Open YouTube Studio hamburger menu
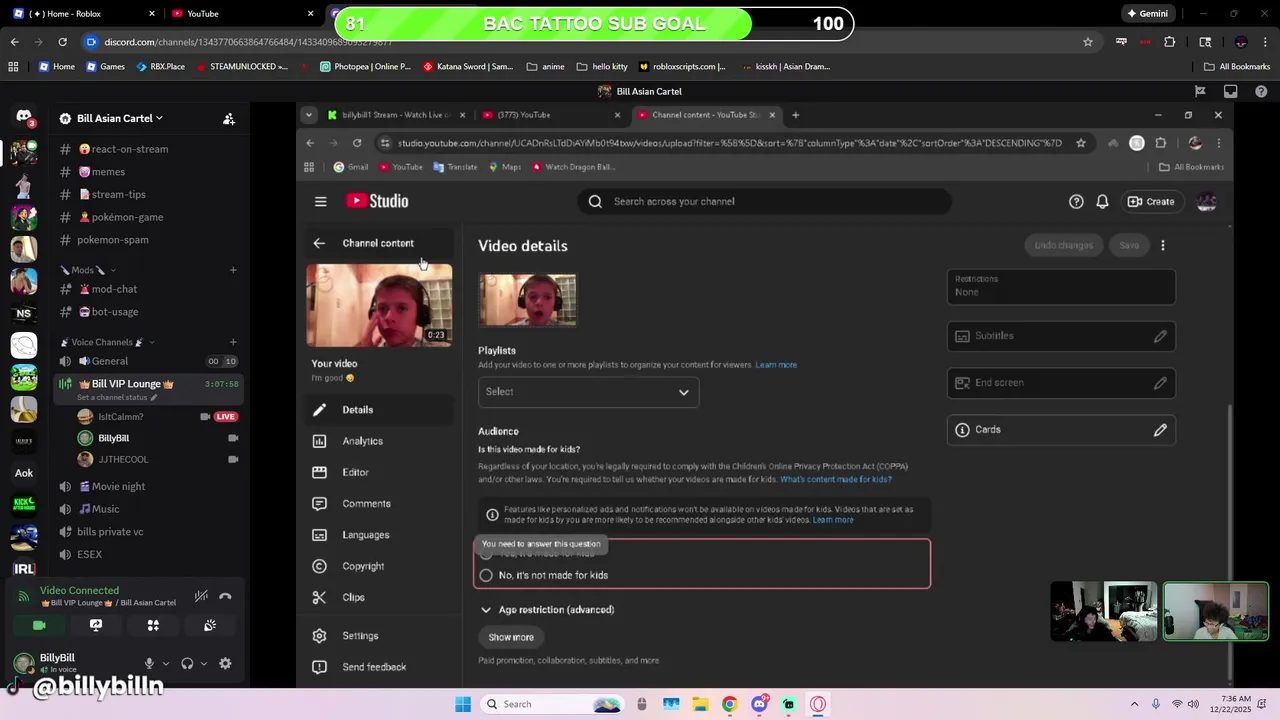 click(x=320, y=201)
